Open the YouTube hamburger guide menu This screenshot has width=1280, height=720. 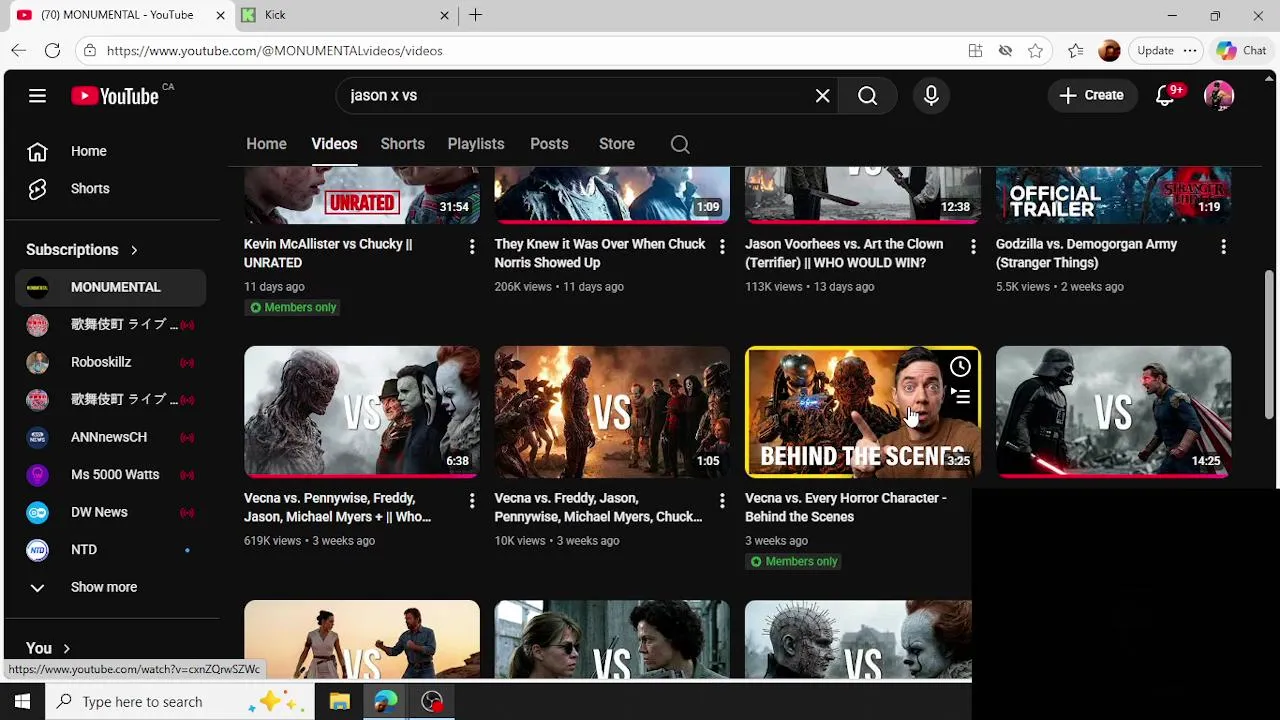(37, 96)
